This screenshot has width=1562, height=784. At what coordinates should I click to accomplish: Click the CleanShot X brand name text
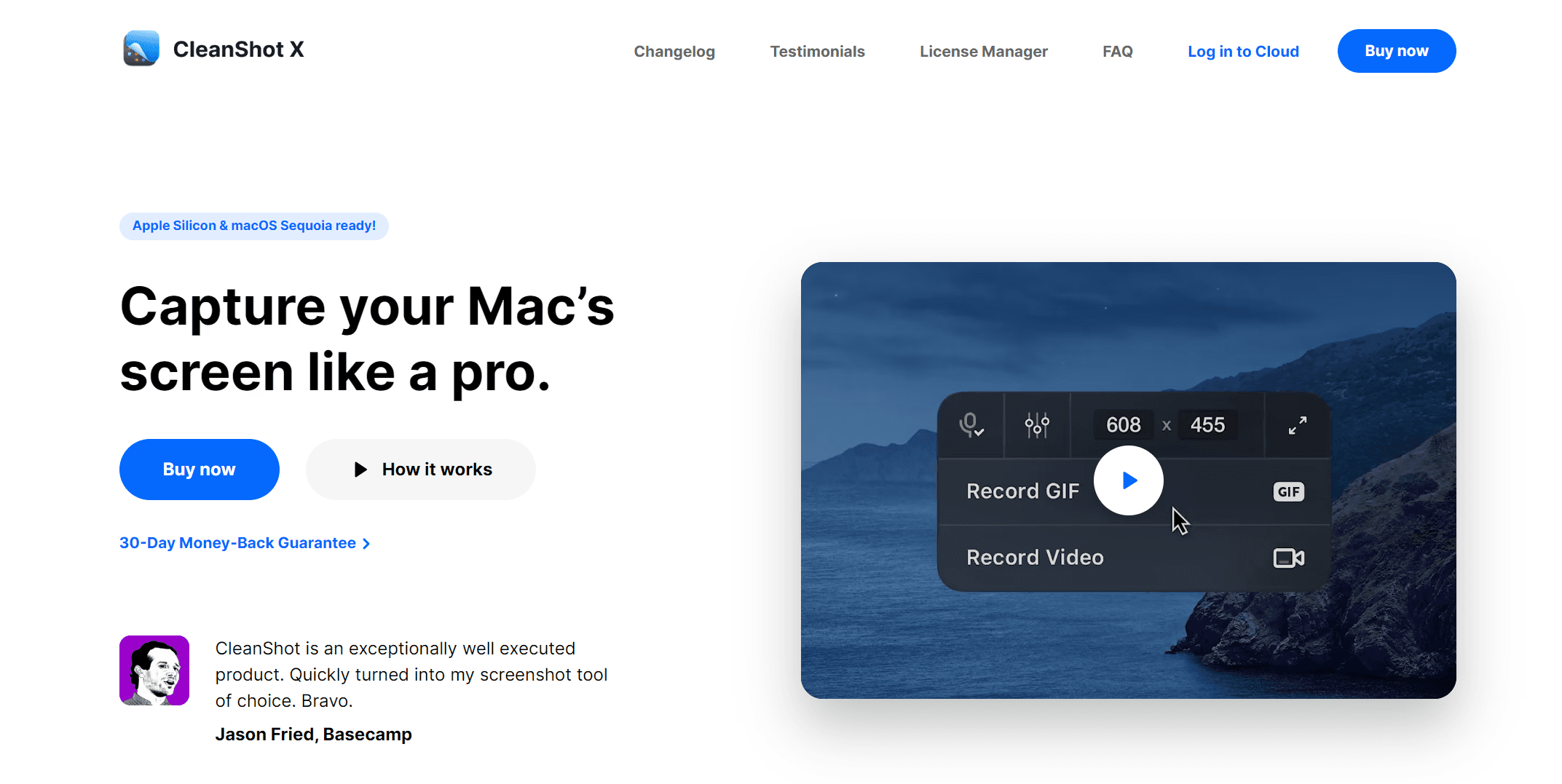click(238, 50)
